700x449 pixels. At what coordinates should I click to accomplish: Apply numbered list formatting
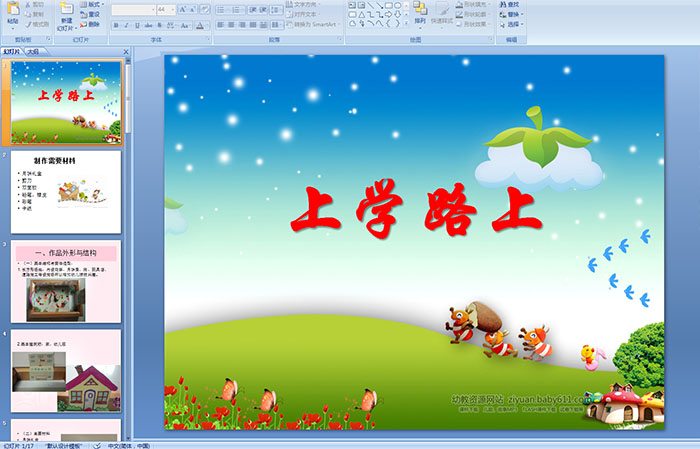point(237,9)
